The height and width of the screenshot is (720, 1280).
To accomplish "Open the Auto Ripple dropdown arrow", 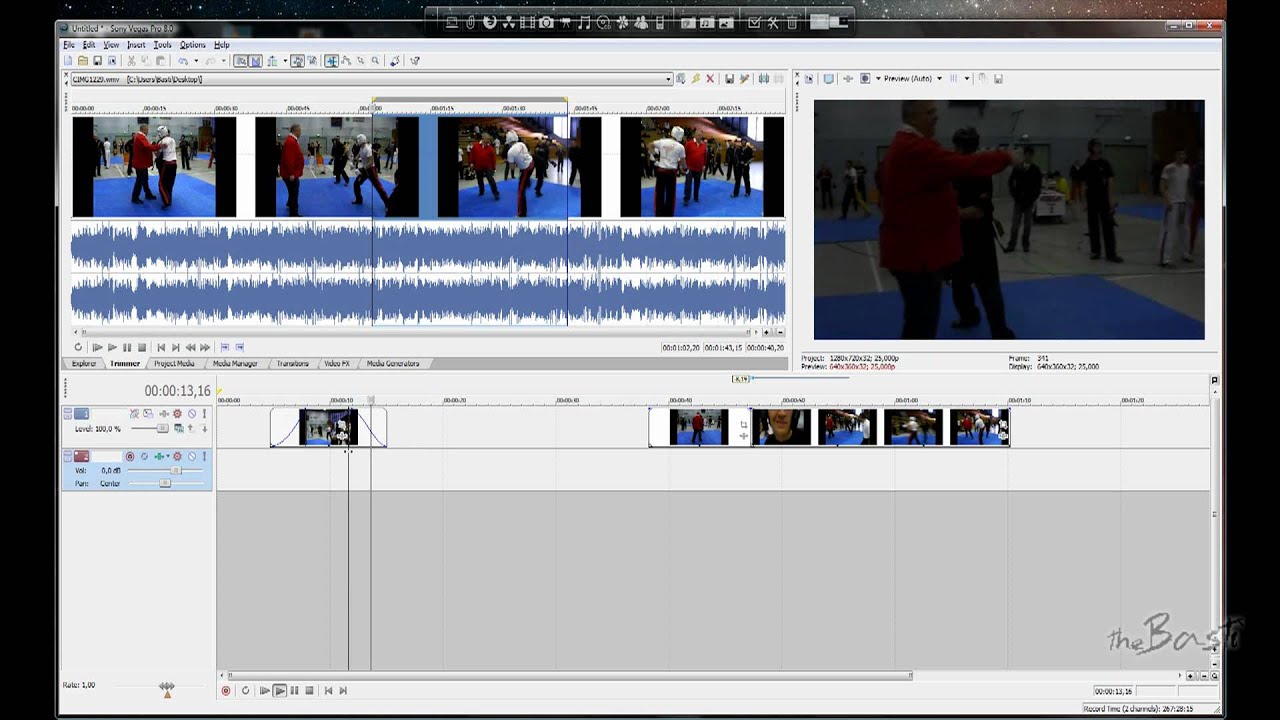I will click(x=285, y=61).
